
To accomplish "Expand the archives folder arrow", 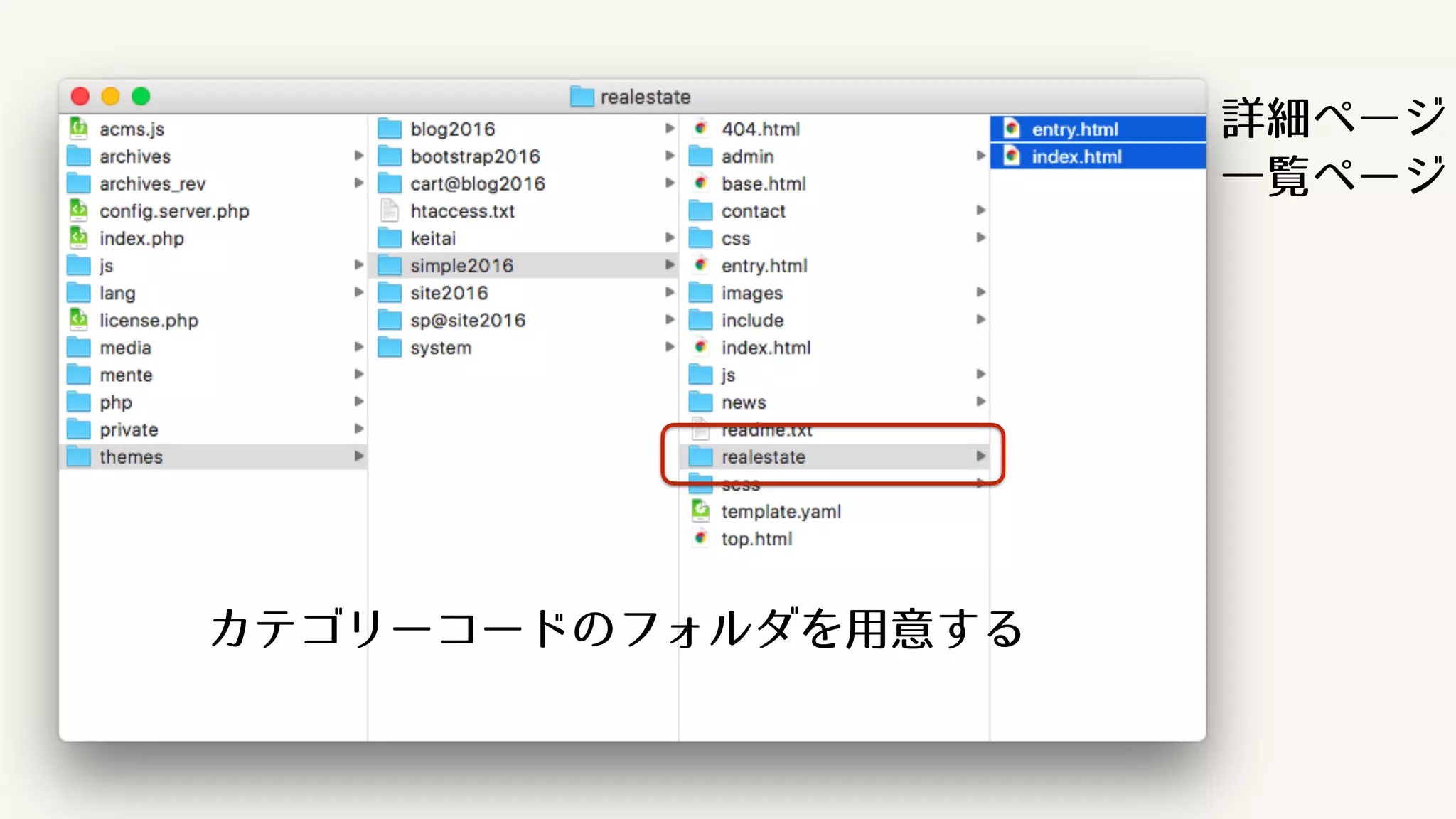I will pos(359,156).
